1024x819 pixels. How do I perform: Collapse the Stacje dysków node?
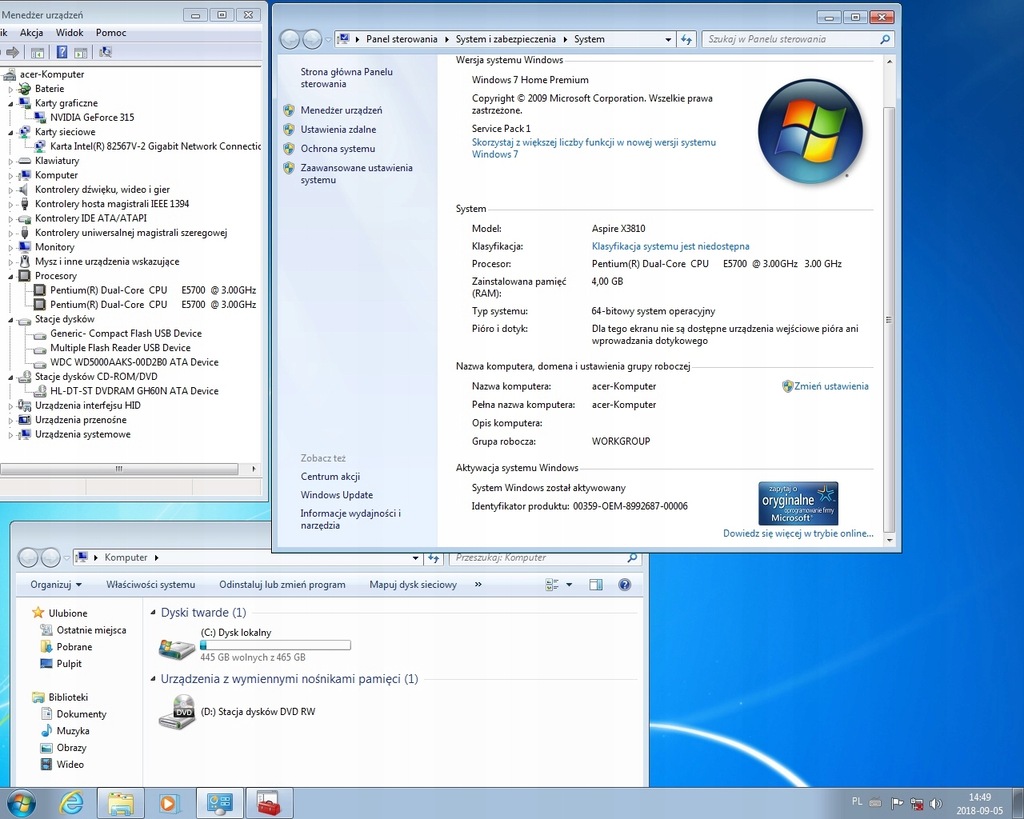tap(10, 319)
